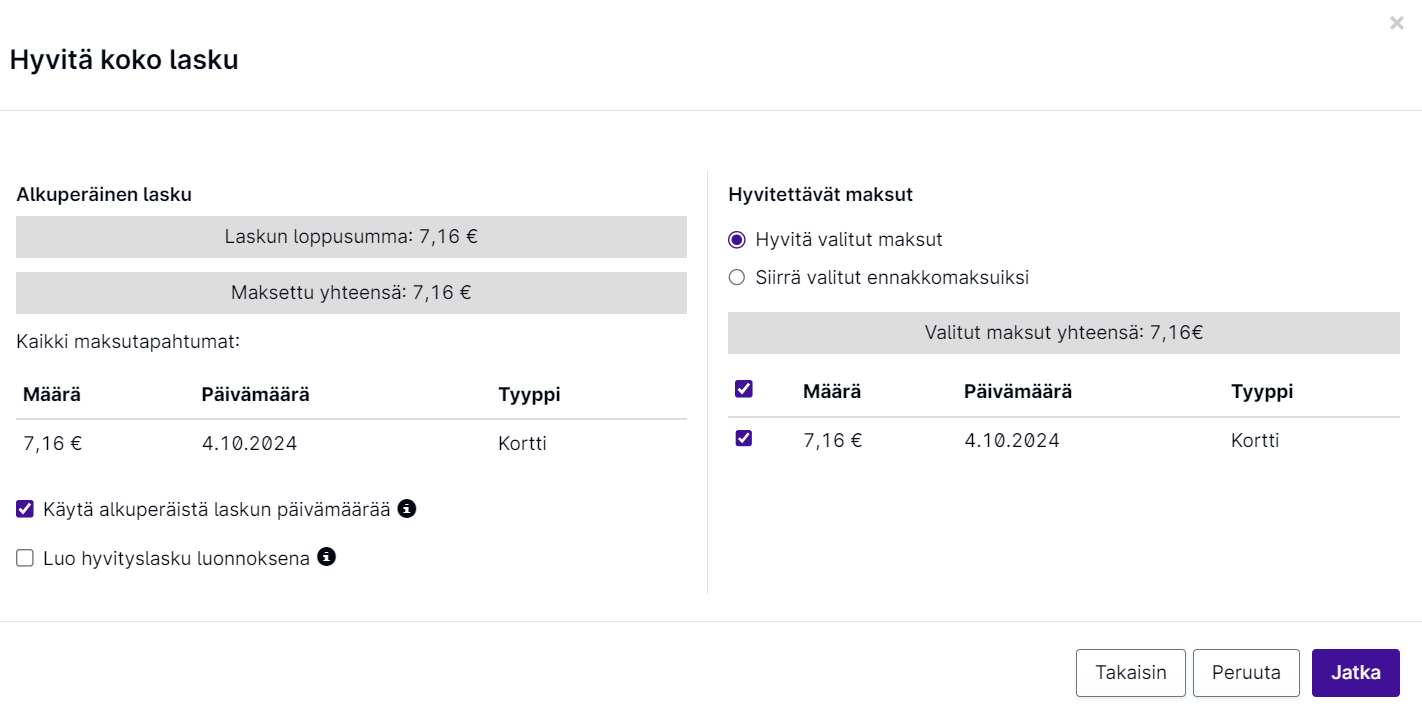
Task: Click info icon beside Luo hyvityslasku luonnoksena
Action: [326, 557]
